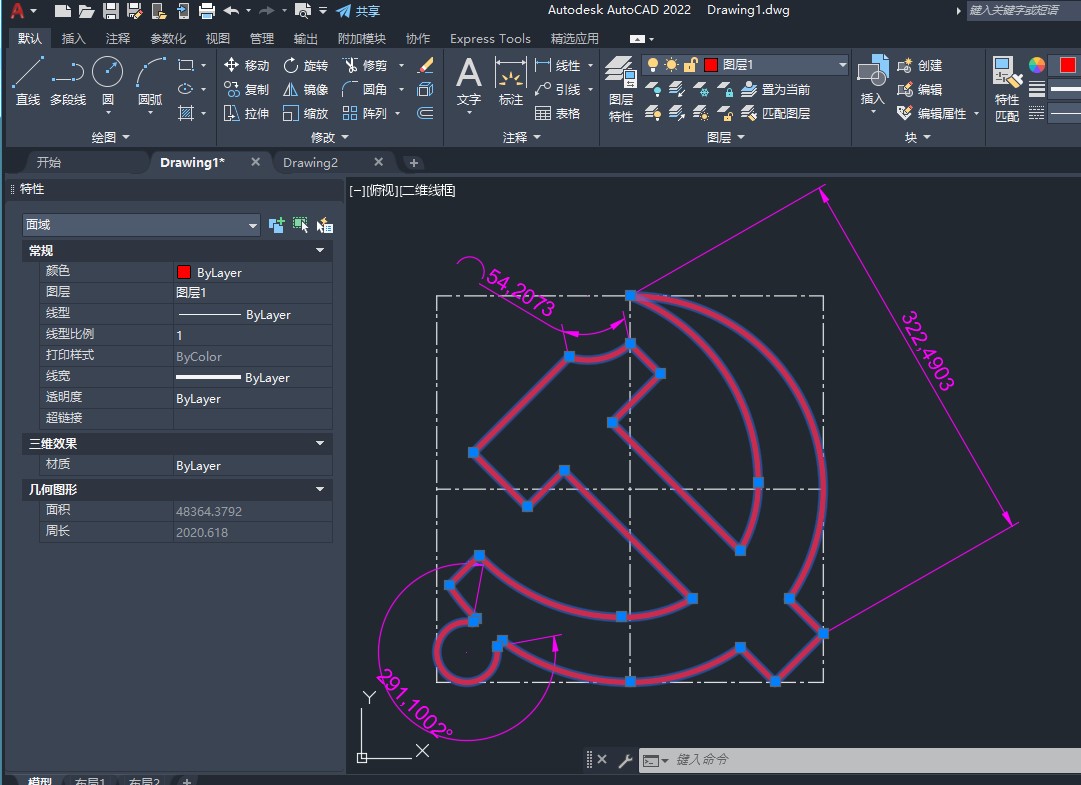Viewport: 1081px width, 785px height.
Task: Click the Quick Select icon in Properties panel
Action: click(x=325, y=225)
